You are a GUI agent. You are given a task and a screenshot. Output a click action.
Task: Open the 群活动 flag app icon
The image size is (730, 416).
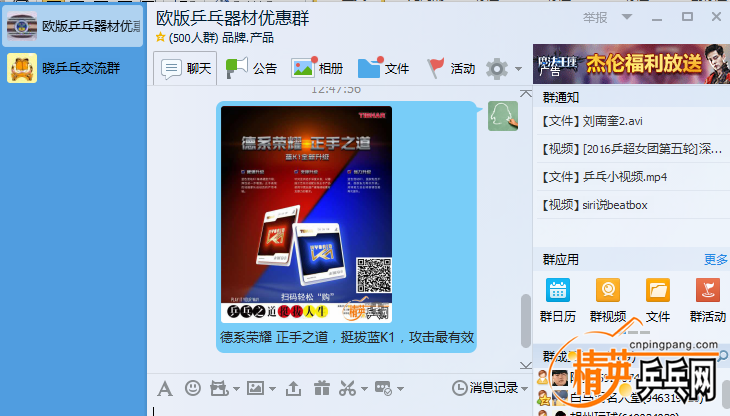[708, 290]
